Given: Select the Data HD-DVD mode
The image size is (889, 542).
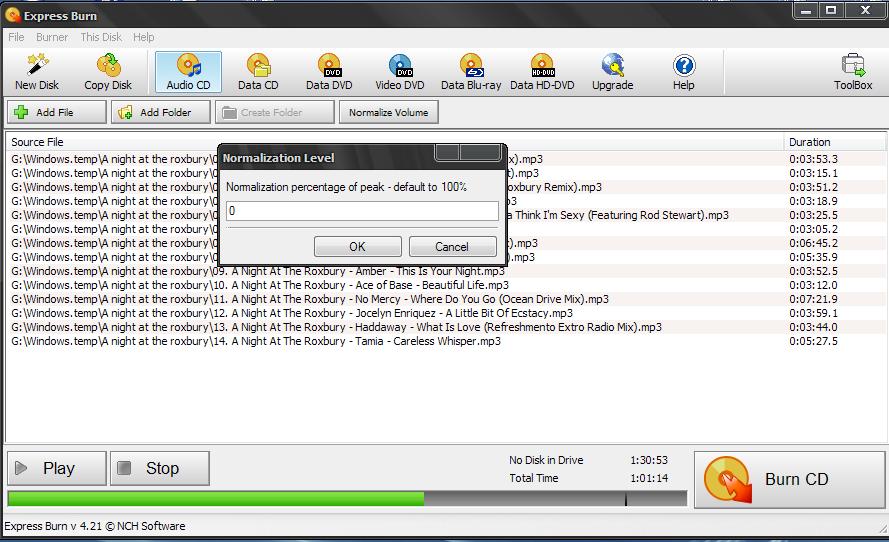Looking at the screenshot, I should 542,72.
